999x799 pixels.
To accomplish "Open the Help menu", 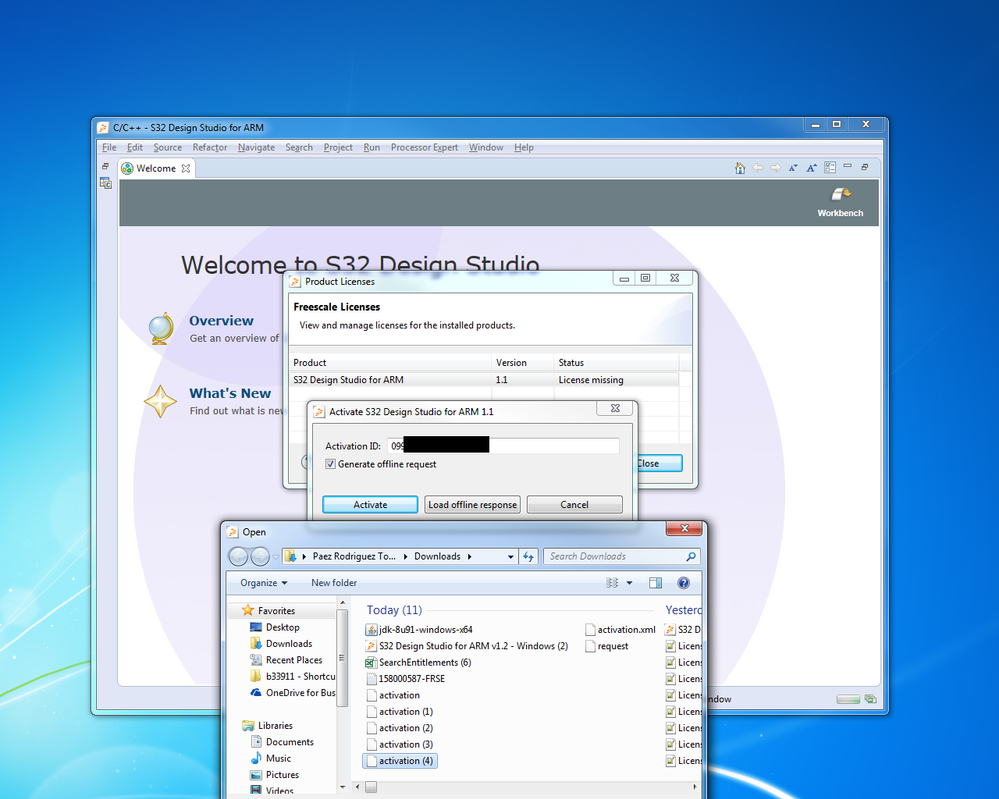I will (524, 148).
